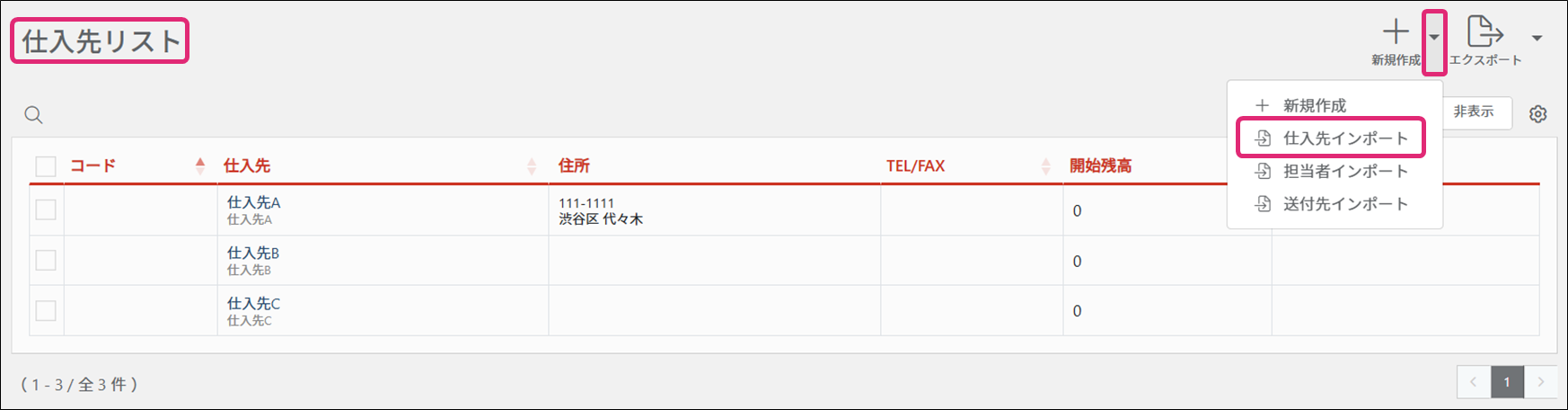
Task: Expand the dropdown arrow beside エクスポート
Action: [x=1537, y=38]
